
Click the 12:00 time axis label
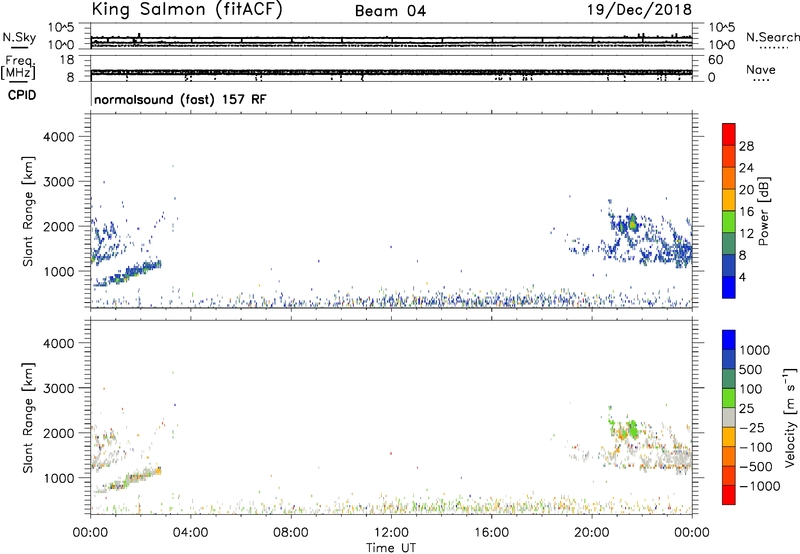click(x=391, y=533)
